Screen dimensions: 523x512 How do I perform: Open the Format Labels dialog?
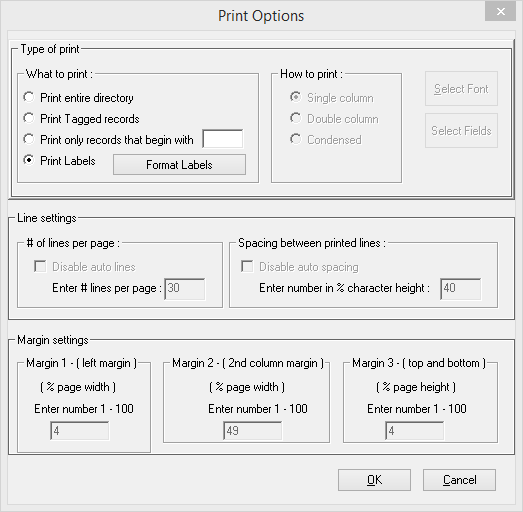point(179,164)
